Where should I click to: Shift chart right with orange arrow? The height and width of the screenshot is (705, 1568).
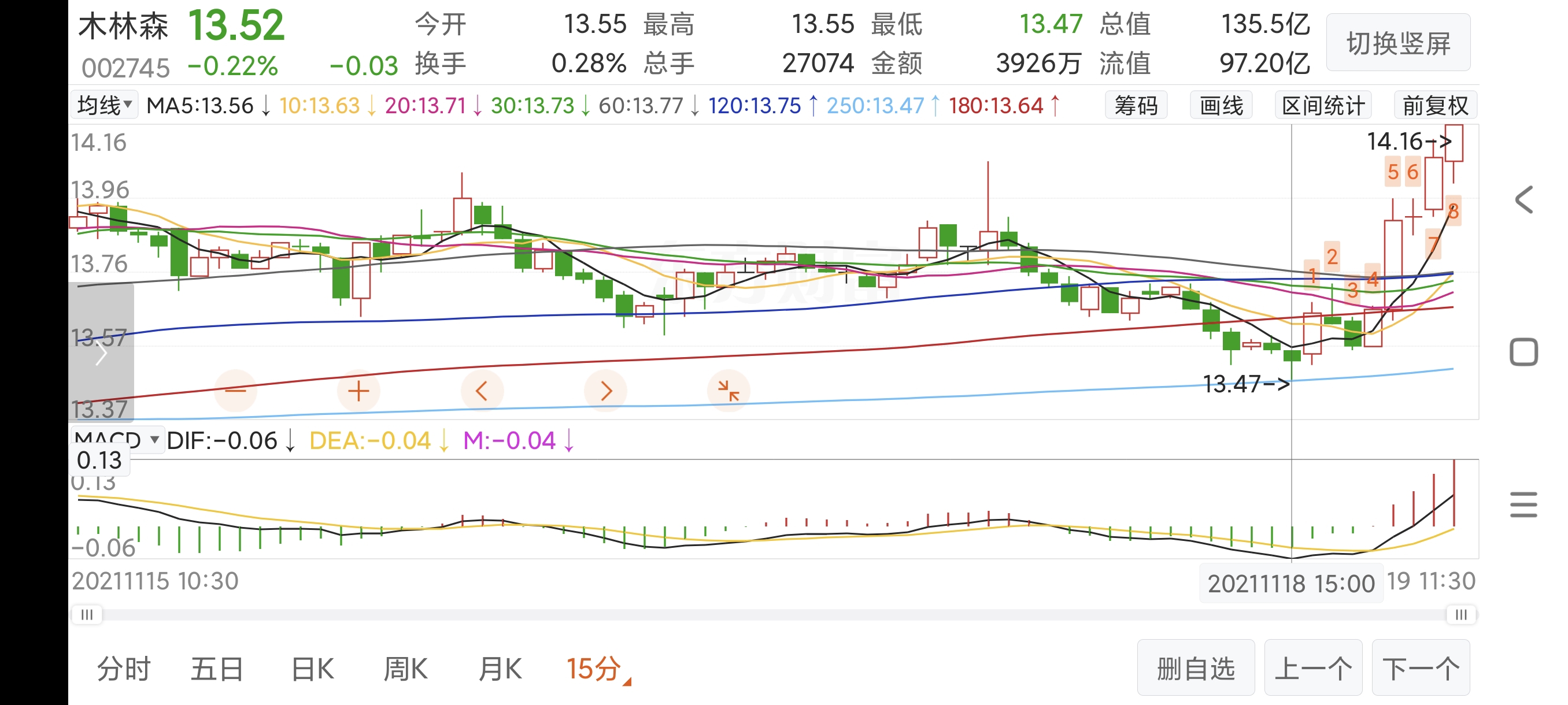click(605, 391)
